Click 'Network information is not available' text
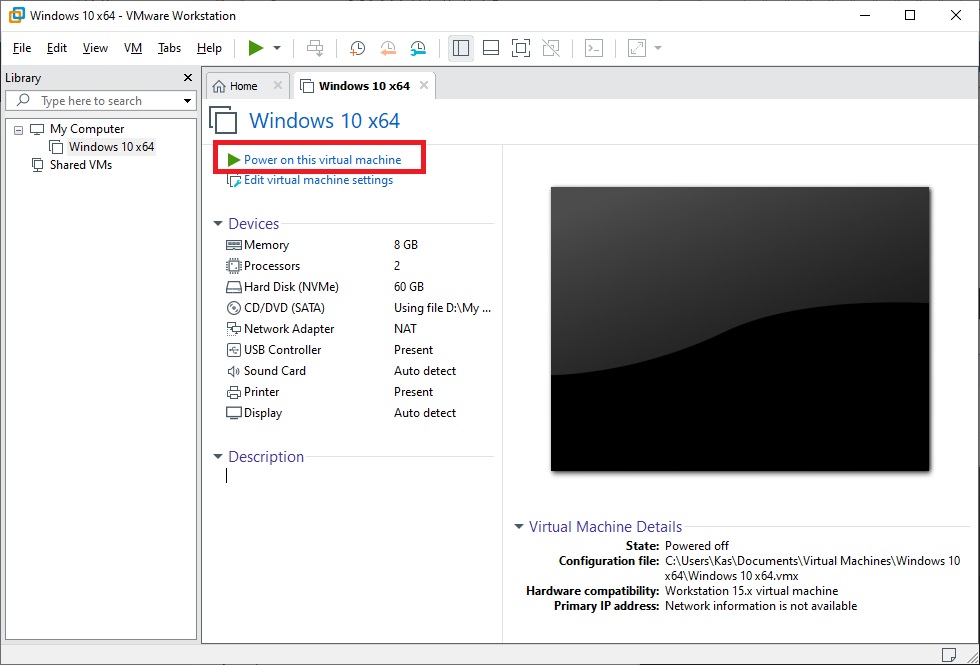The image size is (980, 665). coord(761,606)
